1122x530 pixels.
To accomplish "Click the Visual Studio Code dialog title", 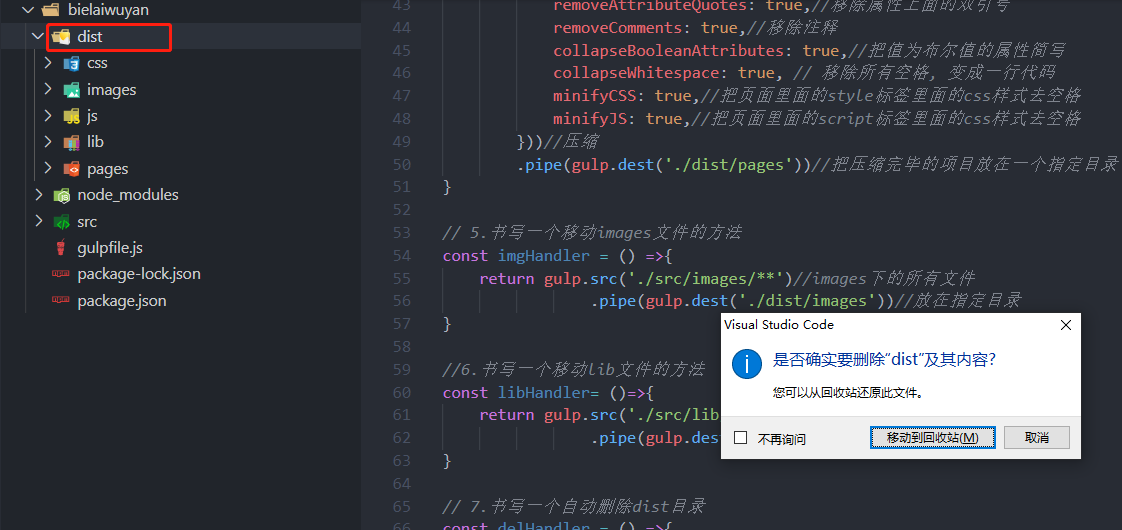I will pyautogui.click(x=779, y=325).
